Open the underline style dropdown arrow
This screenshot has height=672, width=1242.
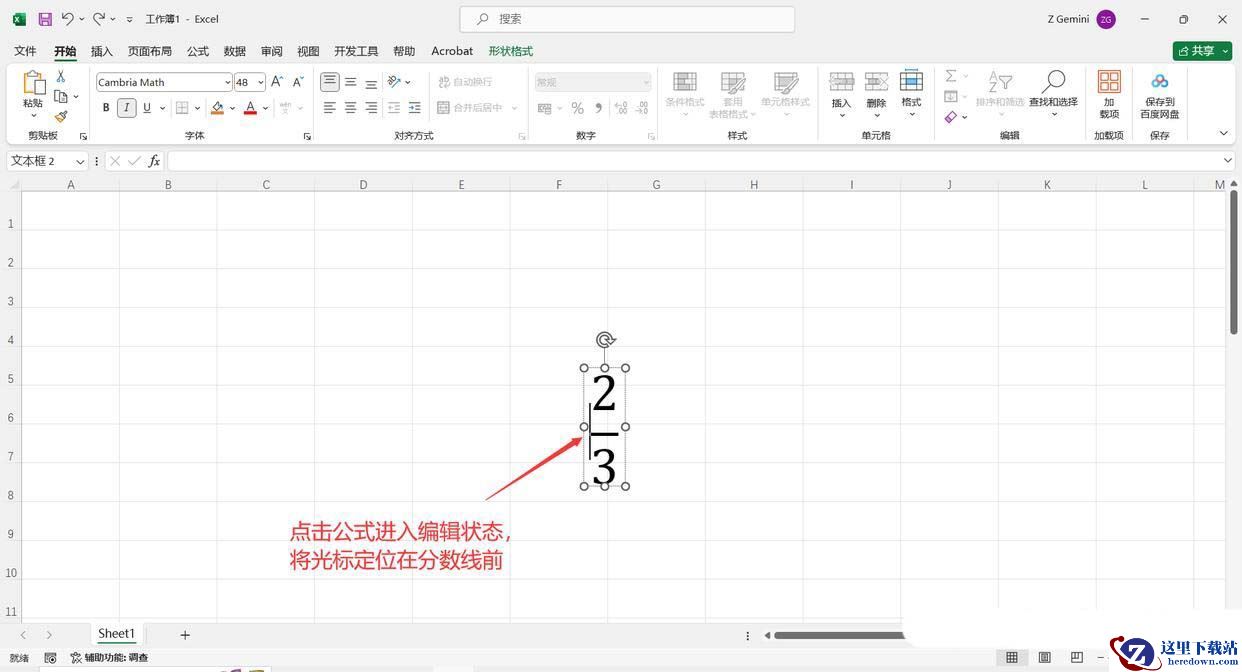pyautogui.click(x=162, y=108)
